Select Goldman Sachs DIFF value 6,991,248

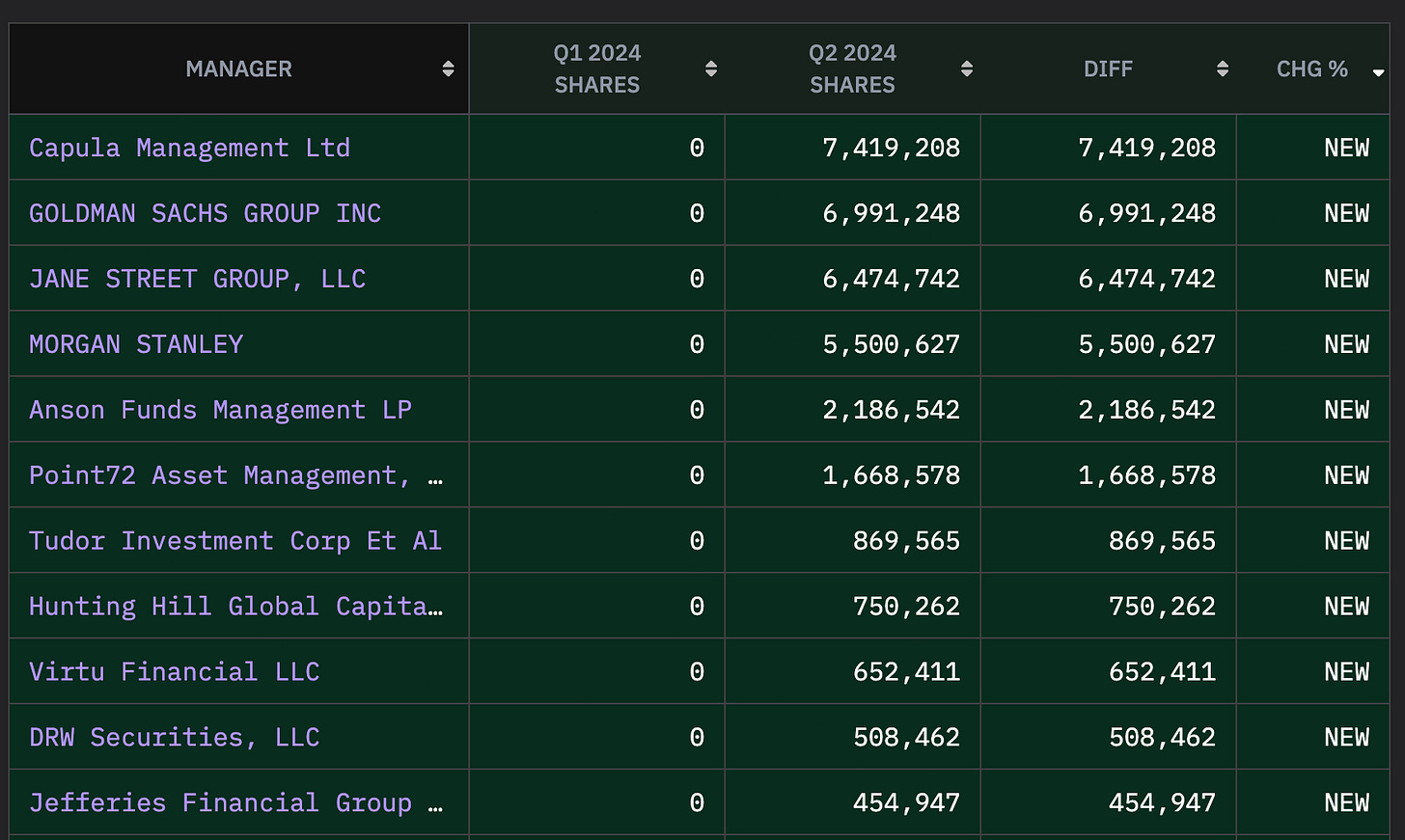point(1146,213)
